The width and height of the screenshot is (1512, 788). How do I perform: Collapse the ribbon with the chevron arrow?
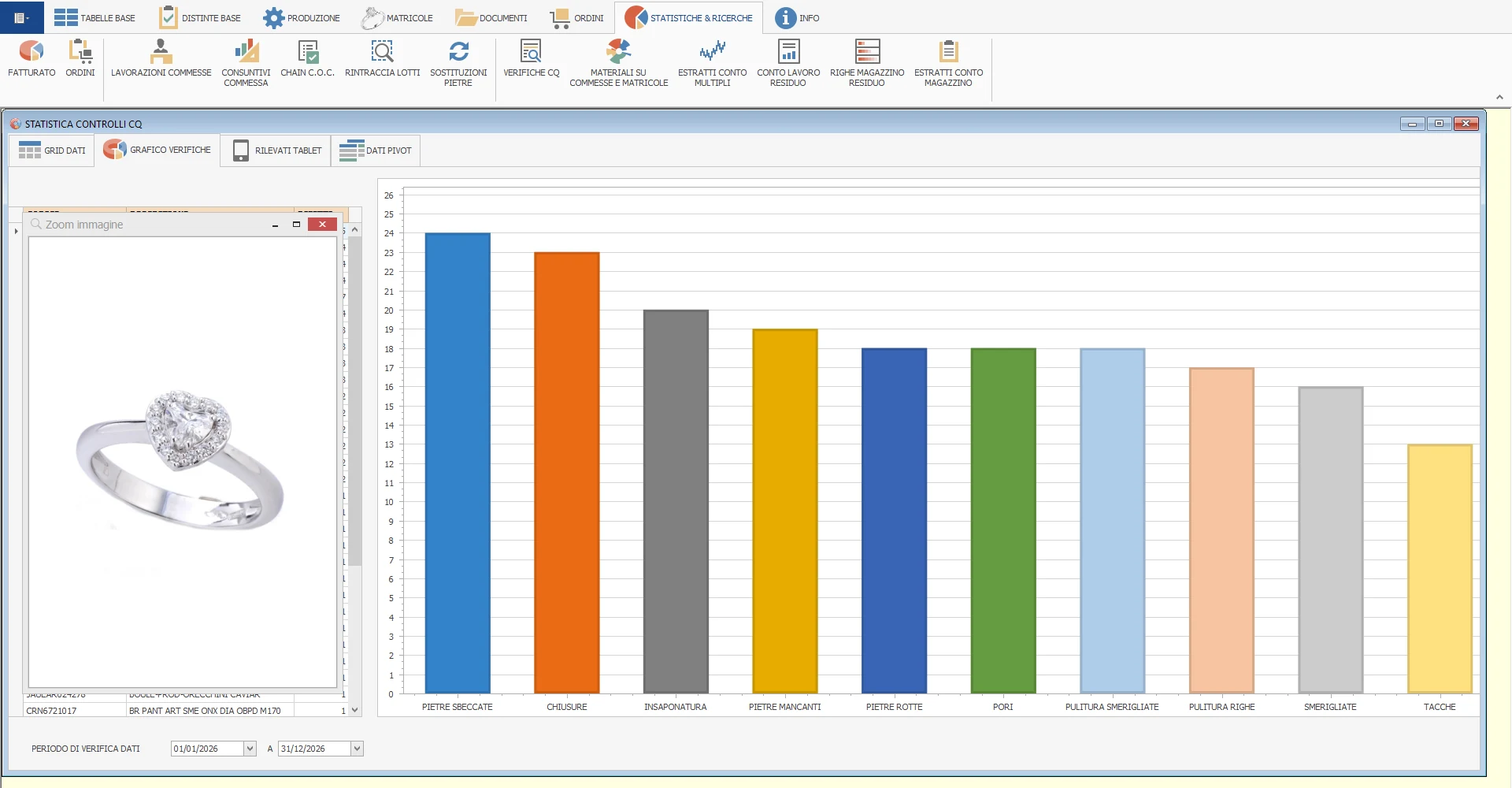coord(1499,98)
